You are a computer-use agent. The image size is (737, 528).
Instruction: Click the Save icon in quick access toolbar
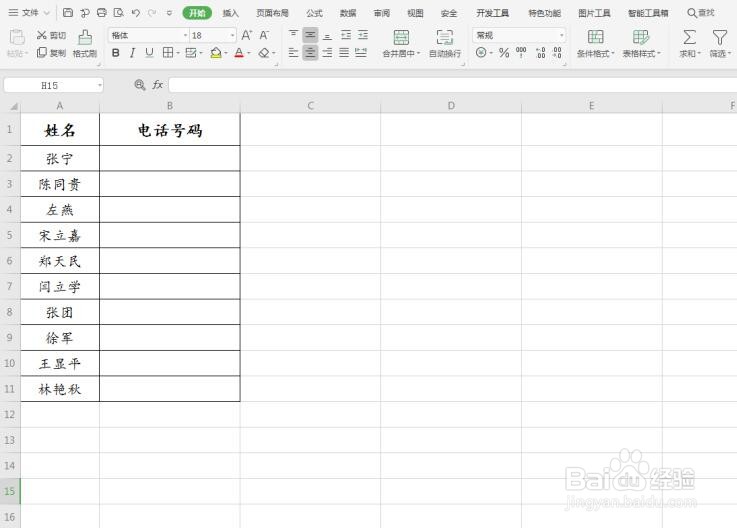tap(68, 13)
